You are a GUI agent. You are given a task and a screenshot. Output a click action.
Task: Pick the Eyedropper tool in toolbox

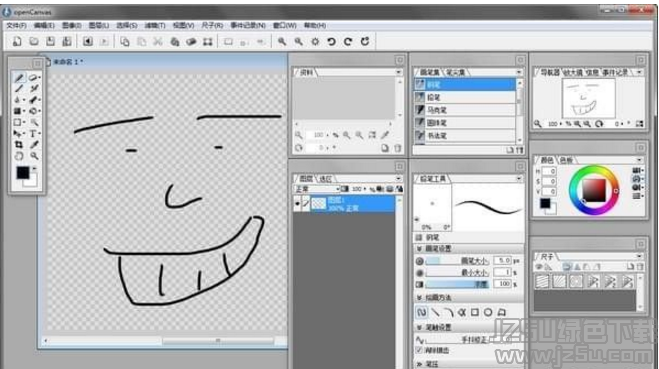click(x=34, y=145)
